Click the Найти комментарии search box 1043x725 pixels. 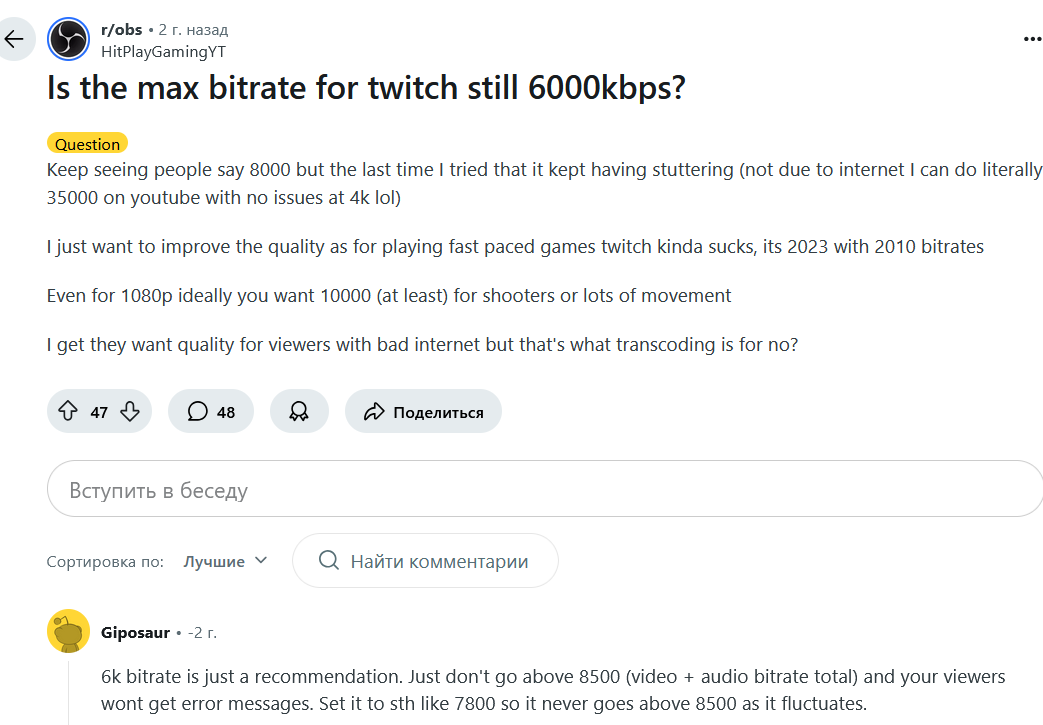425,561
